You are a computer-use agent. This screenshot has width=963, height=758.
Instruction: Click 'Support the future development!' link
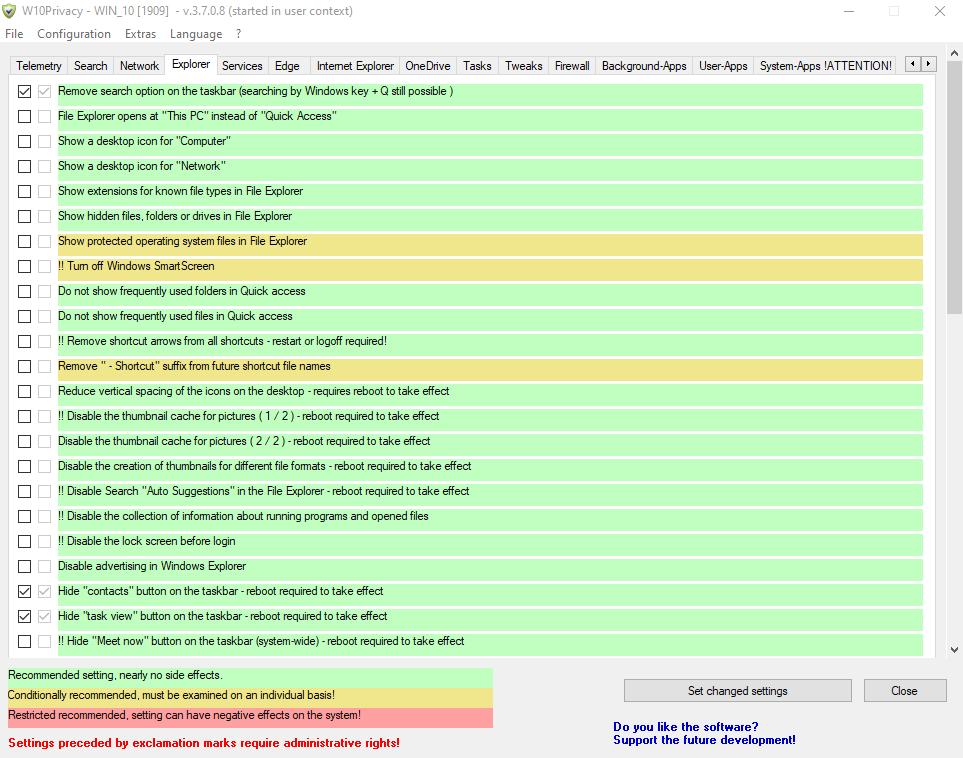click(704, 740)
